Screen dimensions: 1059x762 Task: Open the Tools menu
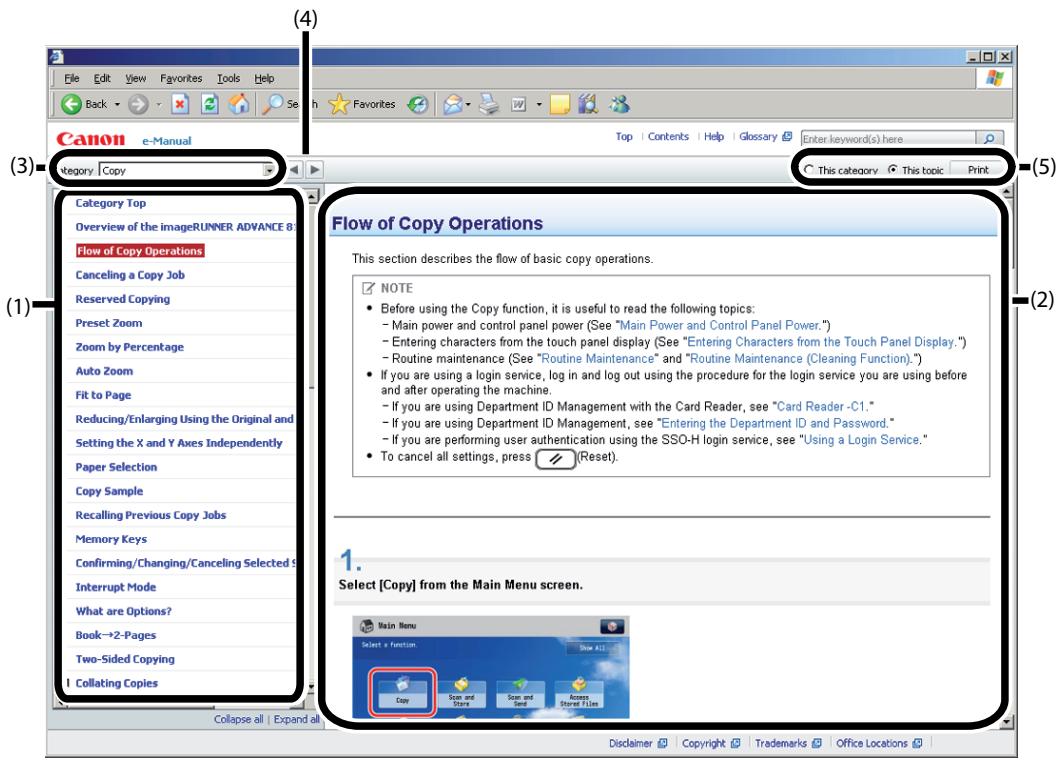tap(231, 78)
